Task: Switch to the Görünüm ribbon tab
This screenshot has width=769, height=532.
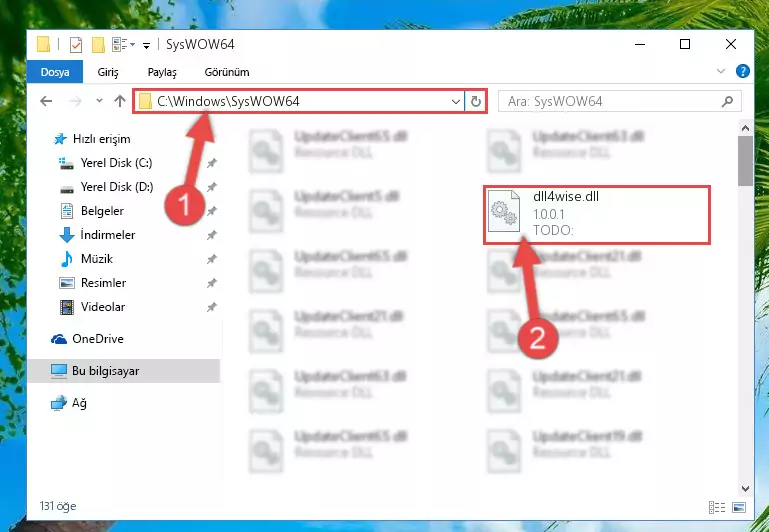Action: tap(227, 72)
